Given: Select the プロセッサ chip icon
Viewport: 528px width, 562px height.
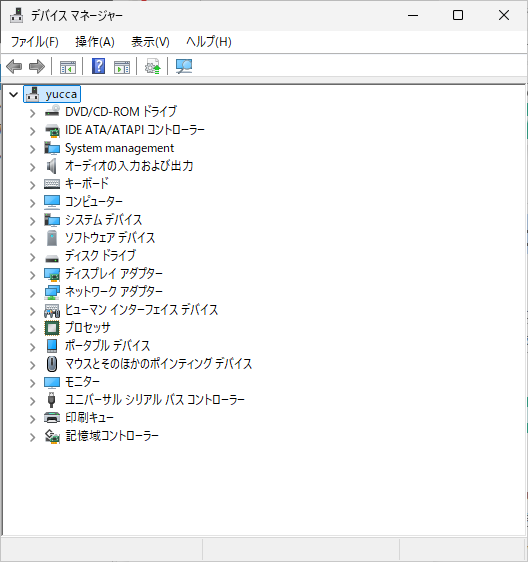Looking at the screenshot, I should click(52, 328).
